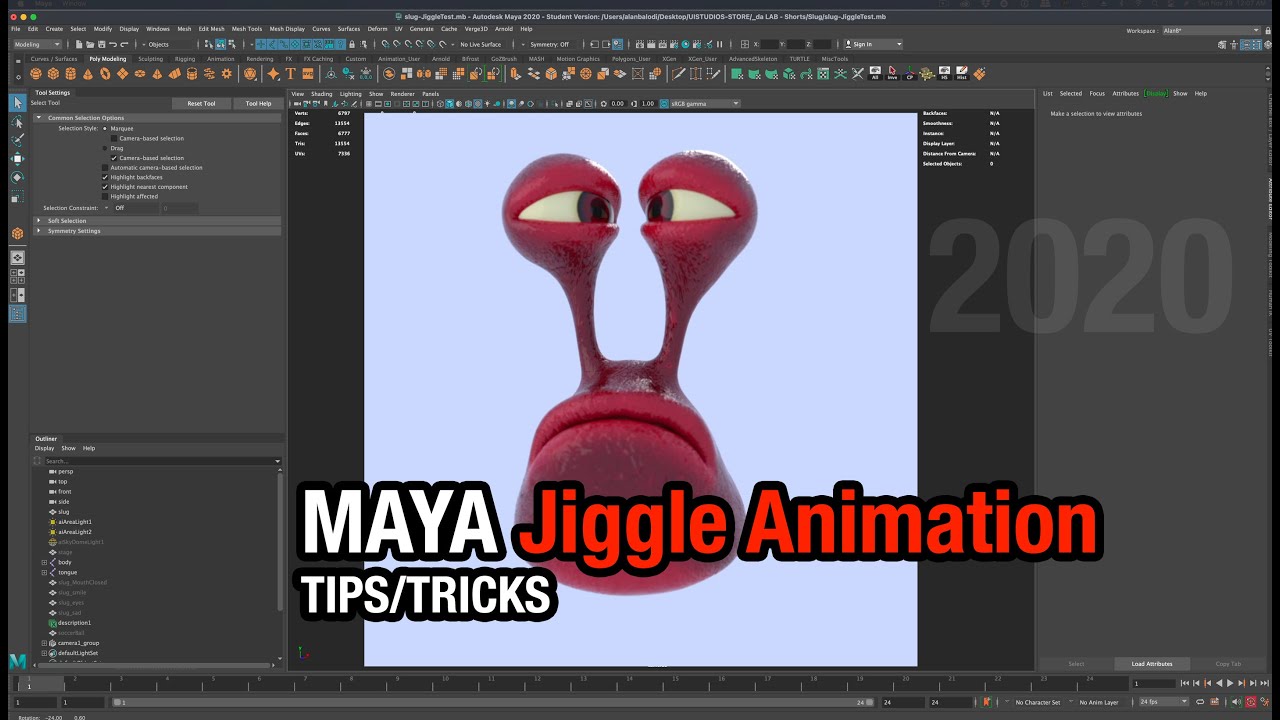Image resolution: width=1280 pixels, height=720 pixels.
Task: Uncheck Highlight nearest component
Action: point(105,187)
